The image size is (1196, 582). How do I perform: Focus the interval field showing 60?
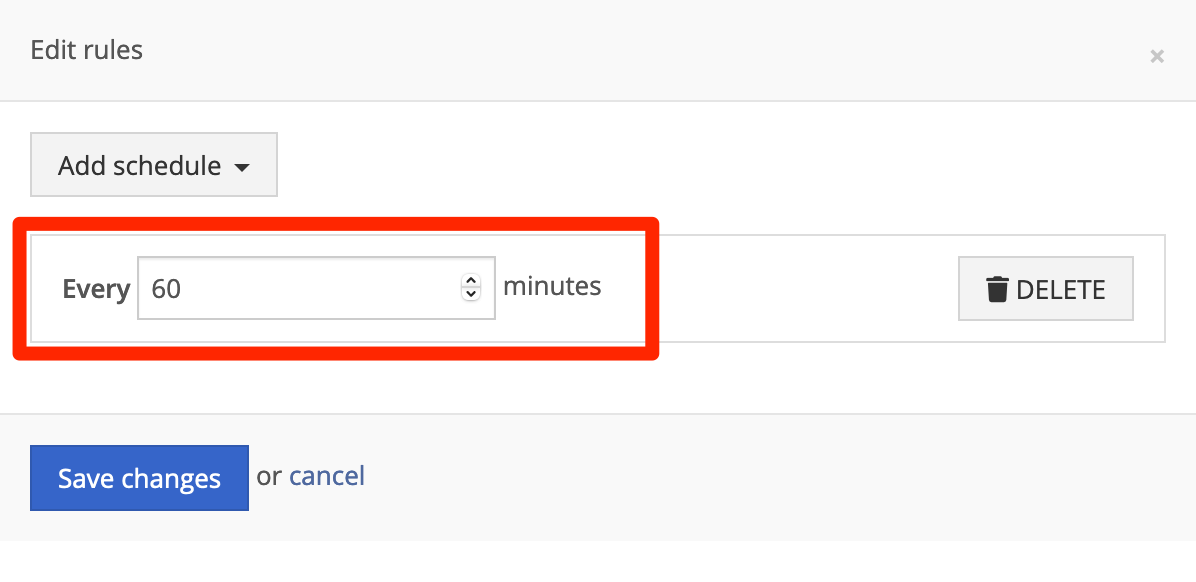pyautogui.click(x=317, y=288)
